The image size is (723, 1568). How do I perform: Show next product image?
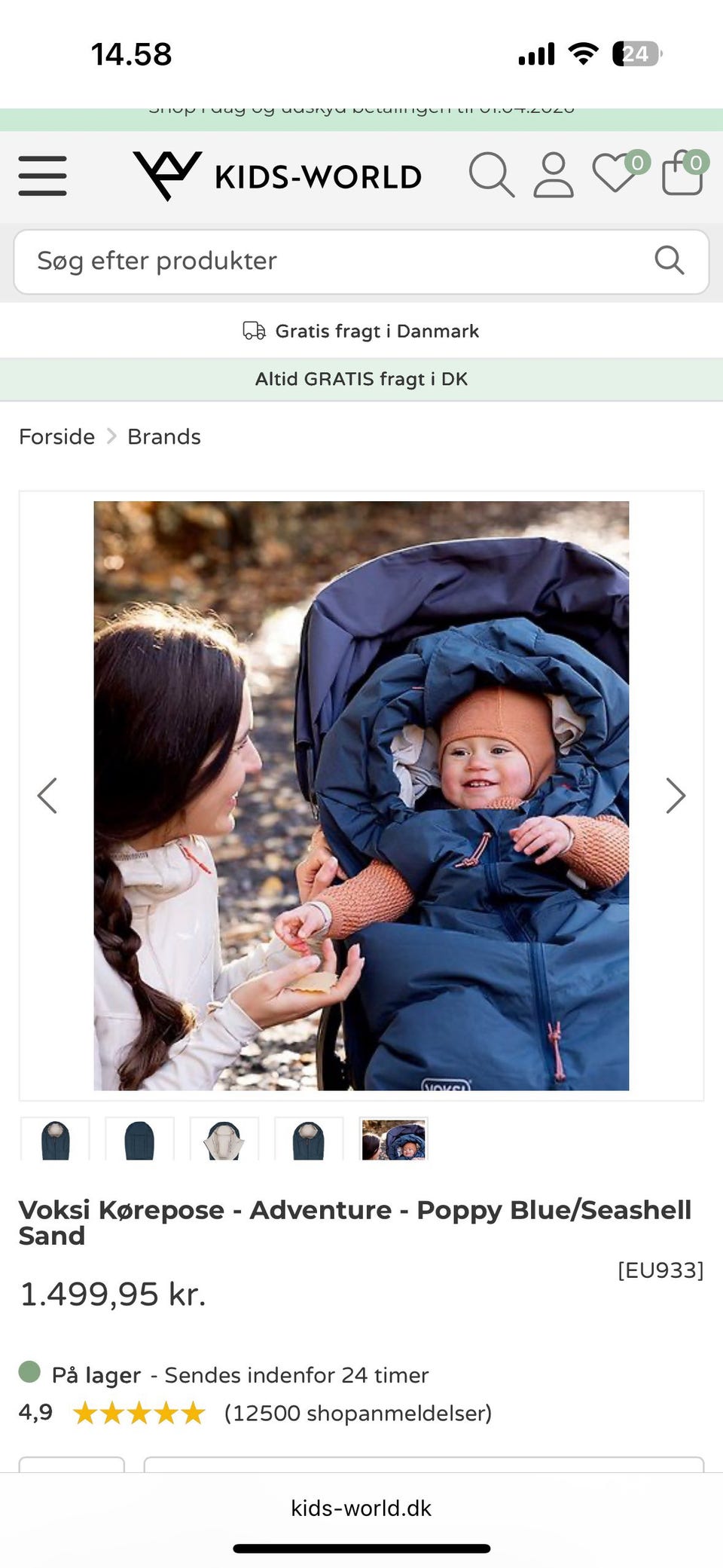[676, 796]
